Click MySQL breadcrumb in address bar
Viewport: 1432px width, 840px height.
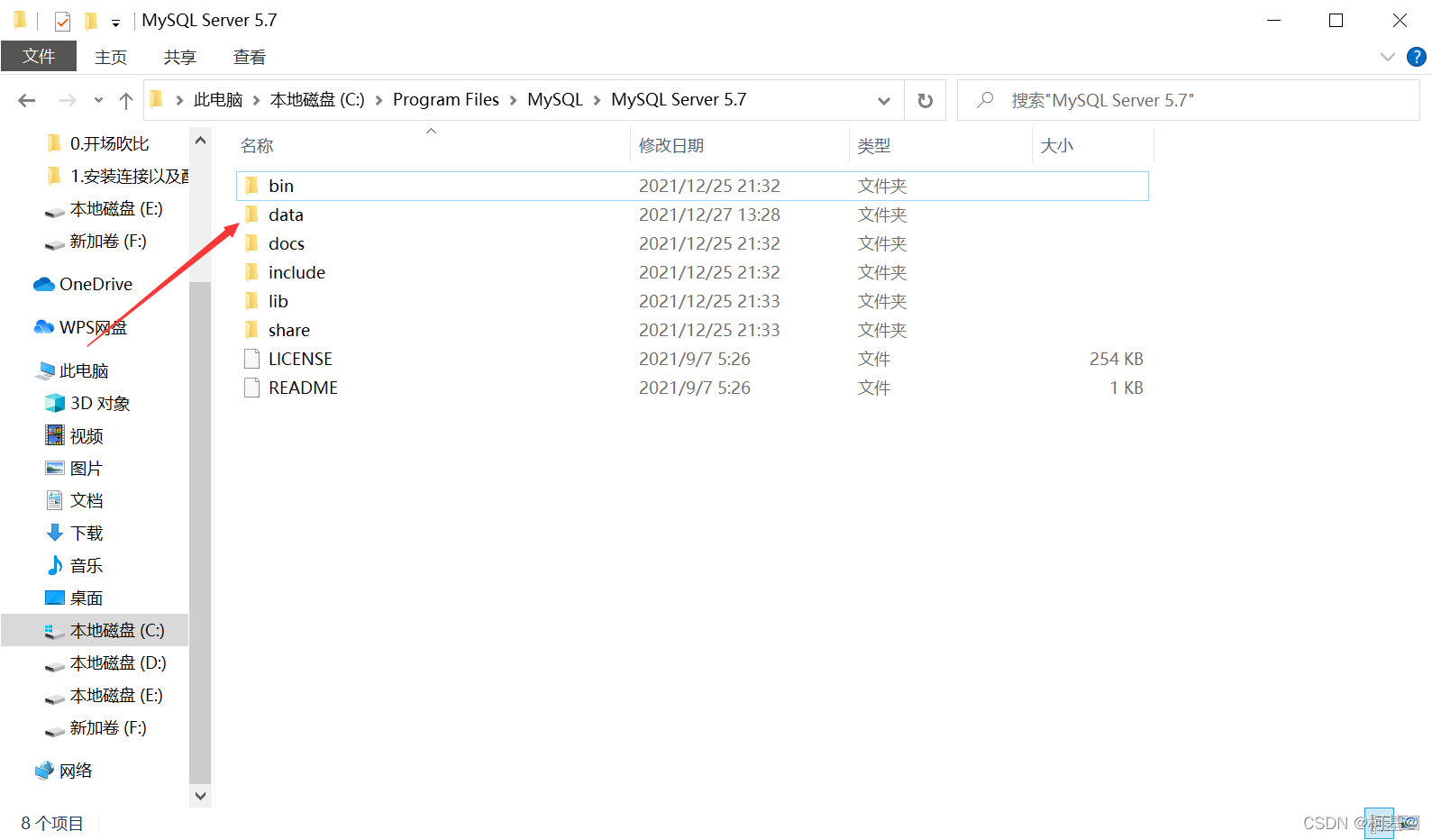click(x=555, y=100)
